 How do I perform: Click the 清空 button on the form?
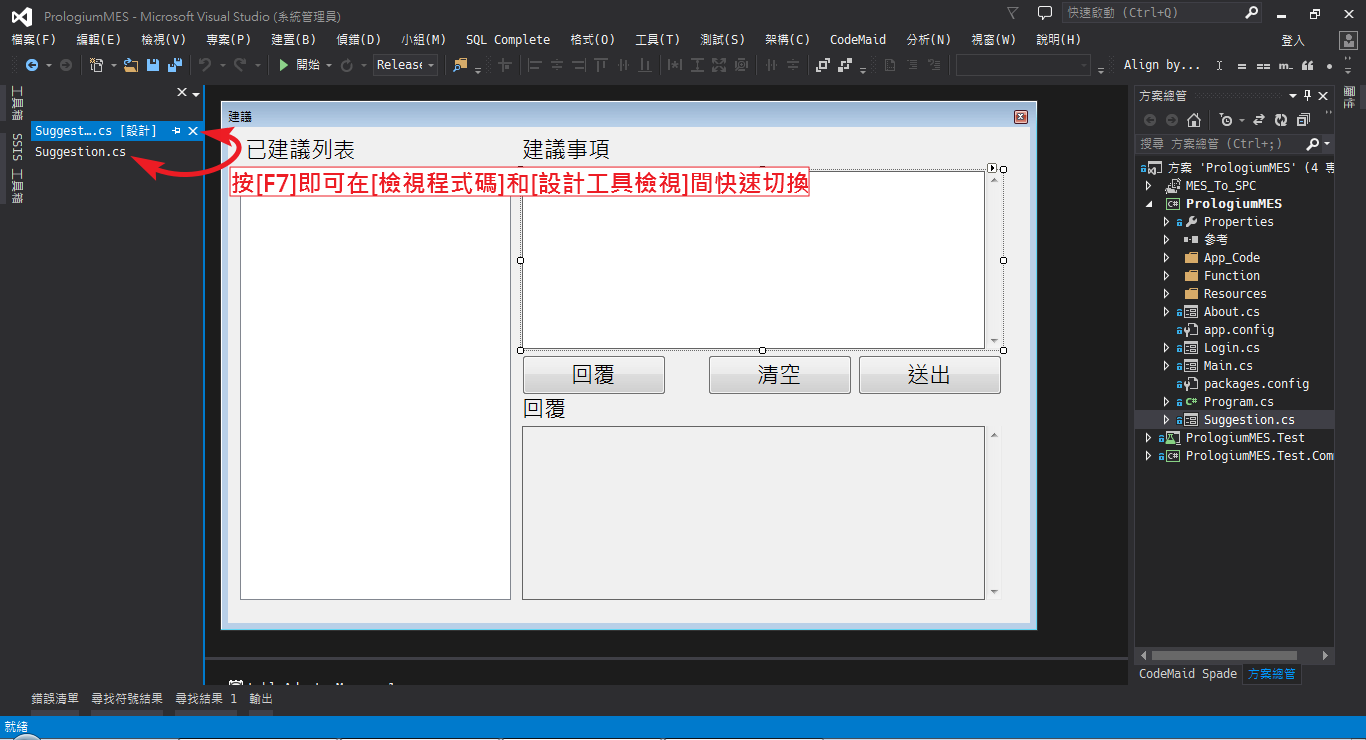(x=779, y=375)
